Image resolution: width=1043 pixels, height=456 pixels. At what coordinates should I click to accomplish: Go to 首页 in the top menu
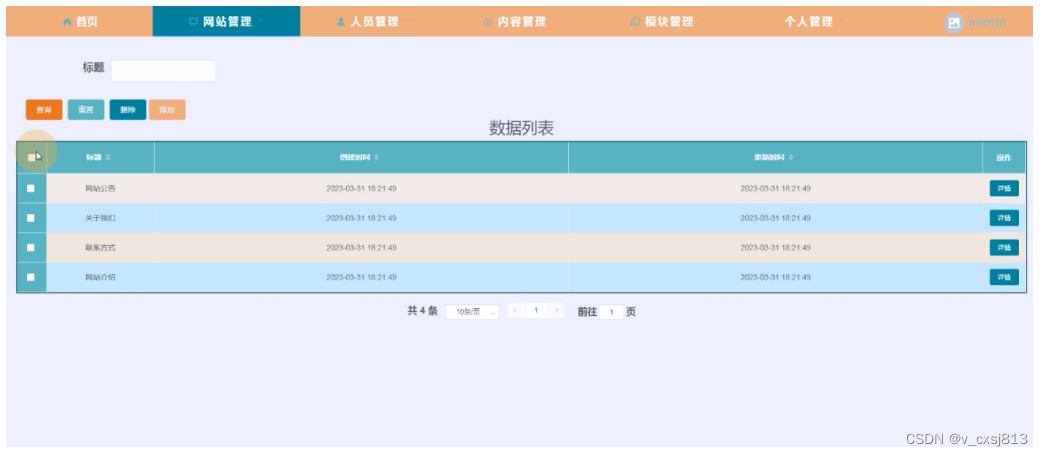(x=80, y=22)
